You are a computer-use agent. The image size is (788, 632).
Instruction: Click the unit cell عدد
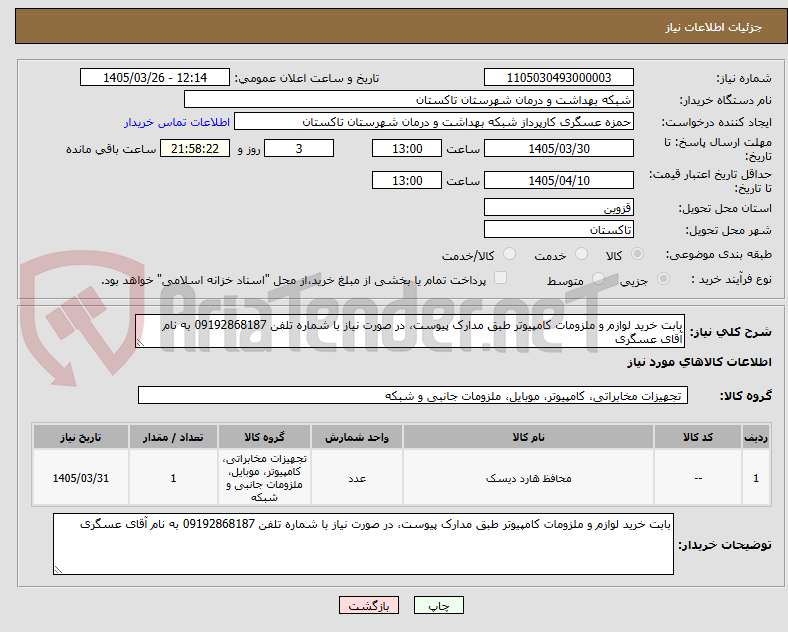click(x=357, y=478)
